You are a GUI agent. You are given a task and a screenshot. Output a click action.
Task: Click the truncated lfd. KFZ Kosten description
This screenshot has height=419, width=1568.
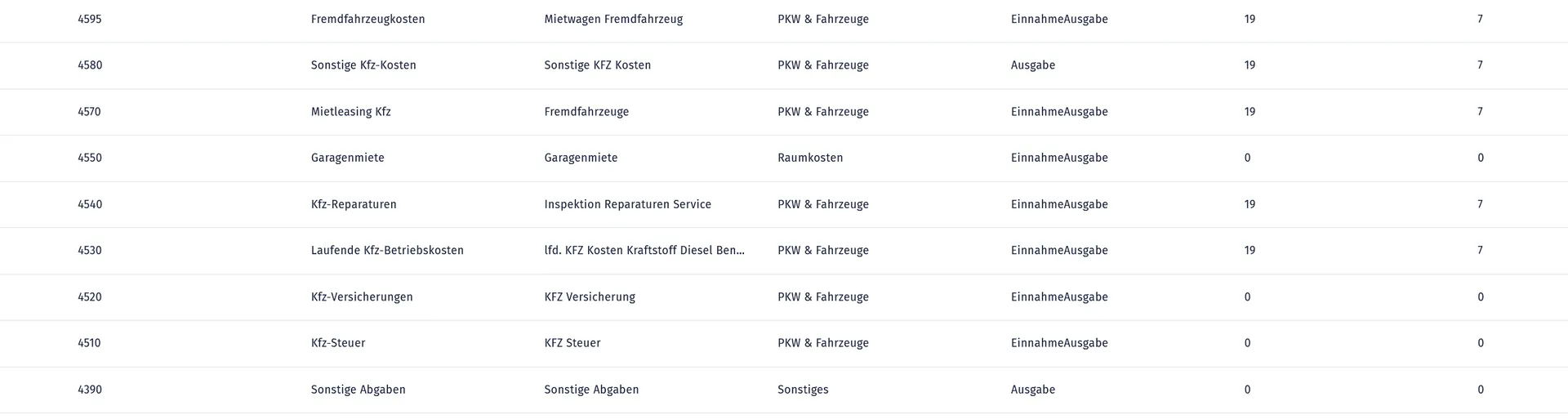[x=644, y=251]
